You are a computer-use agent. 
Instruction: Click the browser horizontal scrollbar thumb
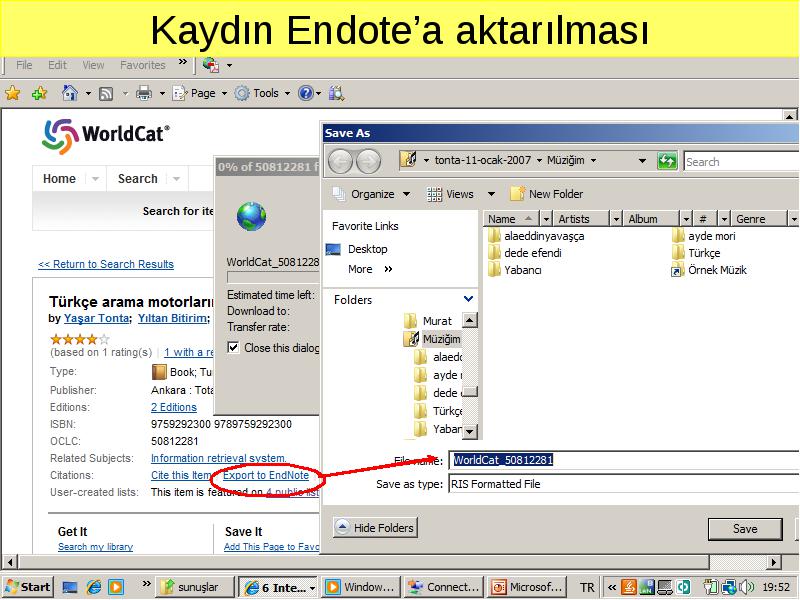click(x=364, y=562)
